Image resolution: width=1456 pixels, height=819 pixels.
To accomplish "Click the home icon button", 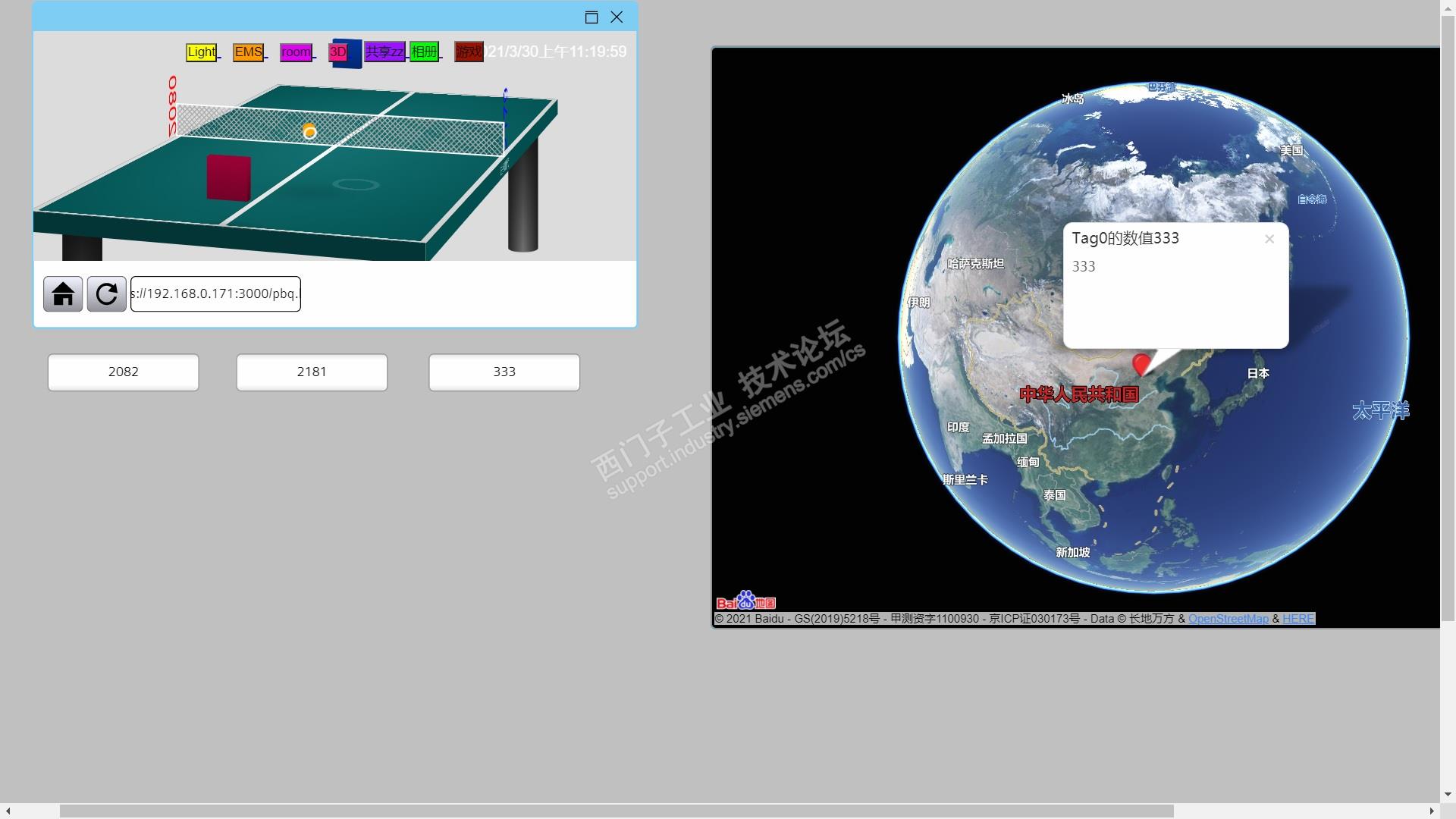I will (x=63, y=294).
